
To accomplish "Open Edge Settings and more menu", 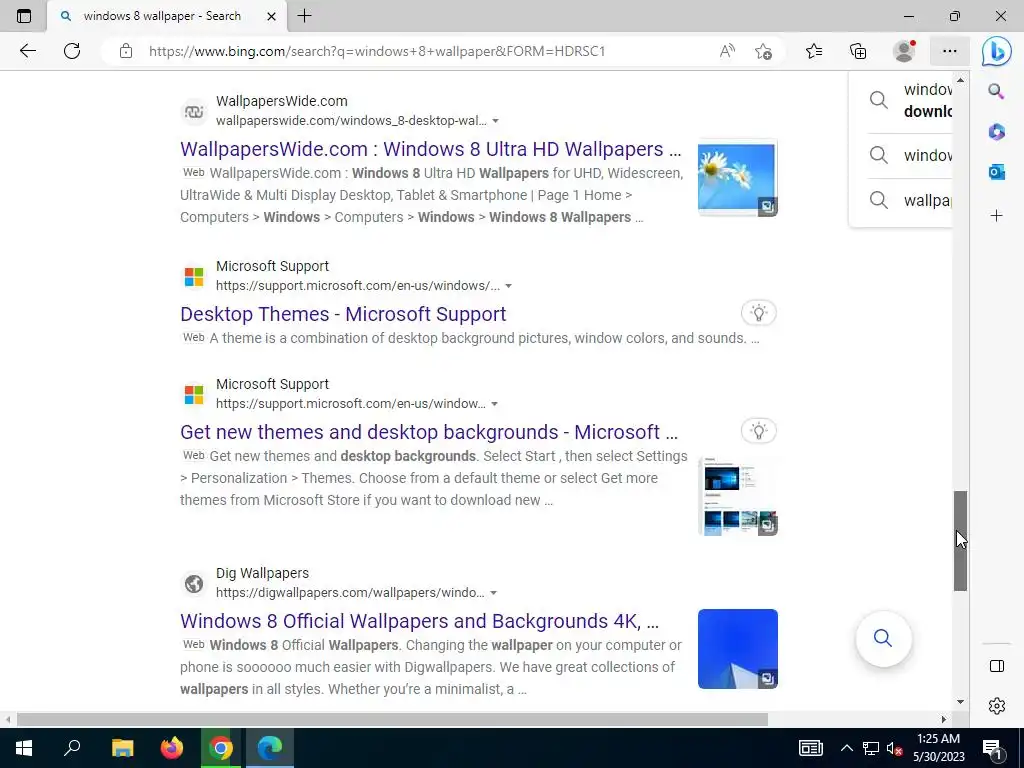I will (950, 51).
